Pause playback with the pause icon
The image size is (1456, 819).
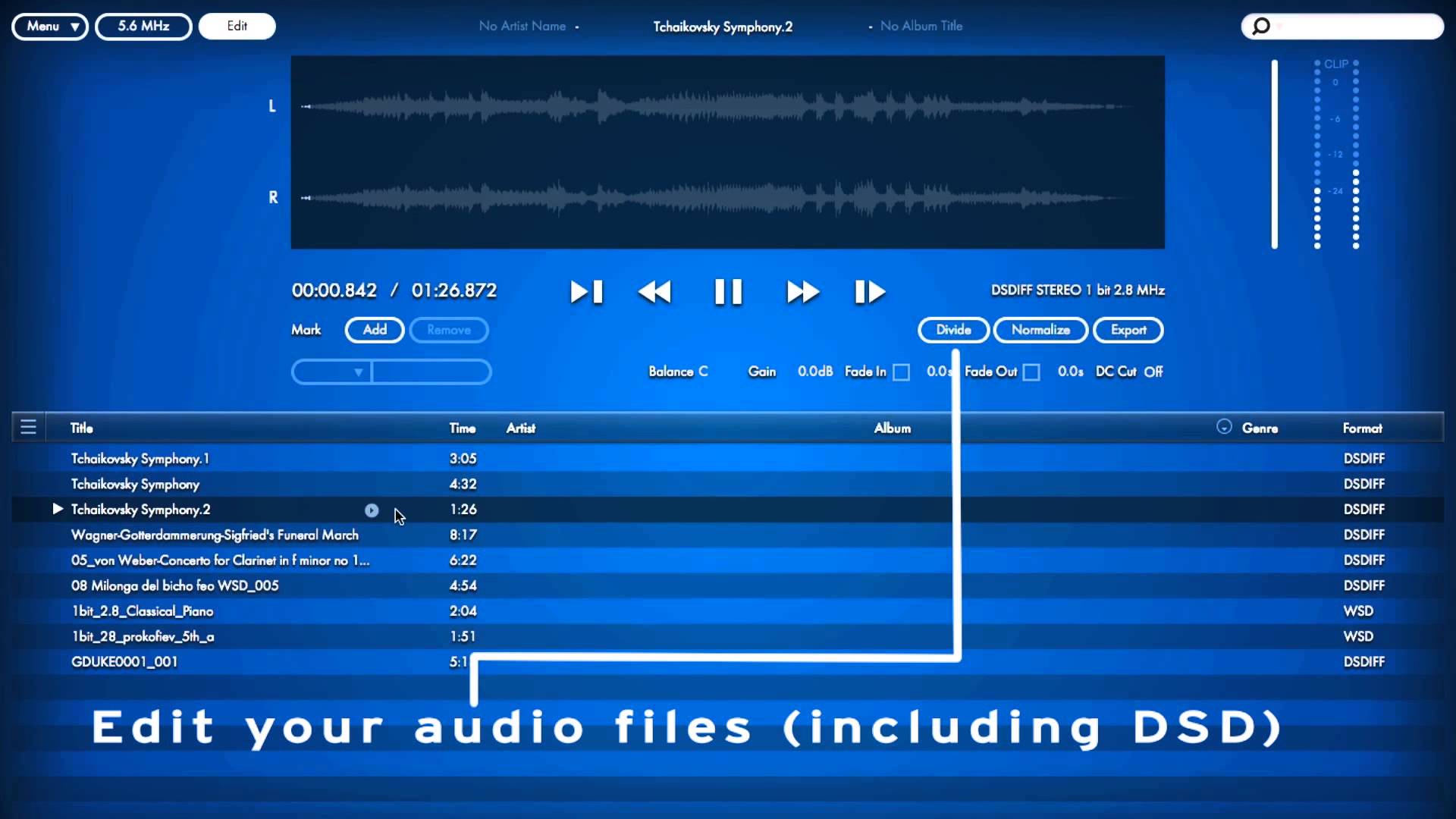[728, 292]
